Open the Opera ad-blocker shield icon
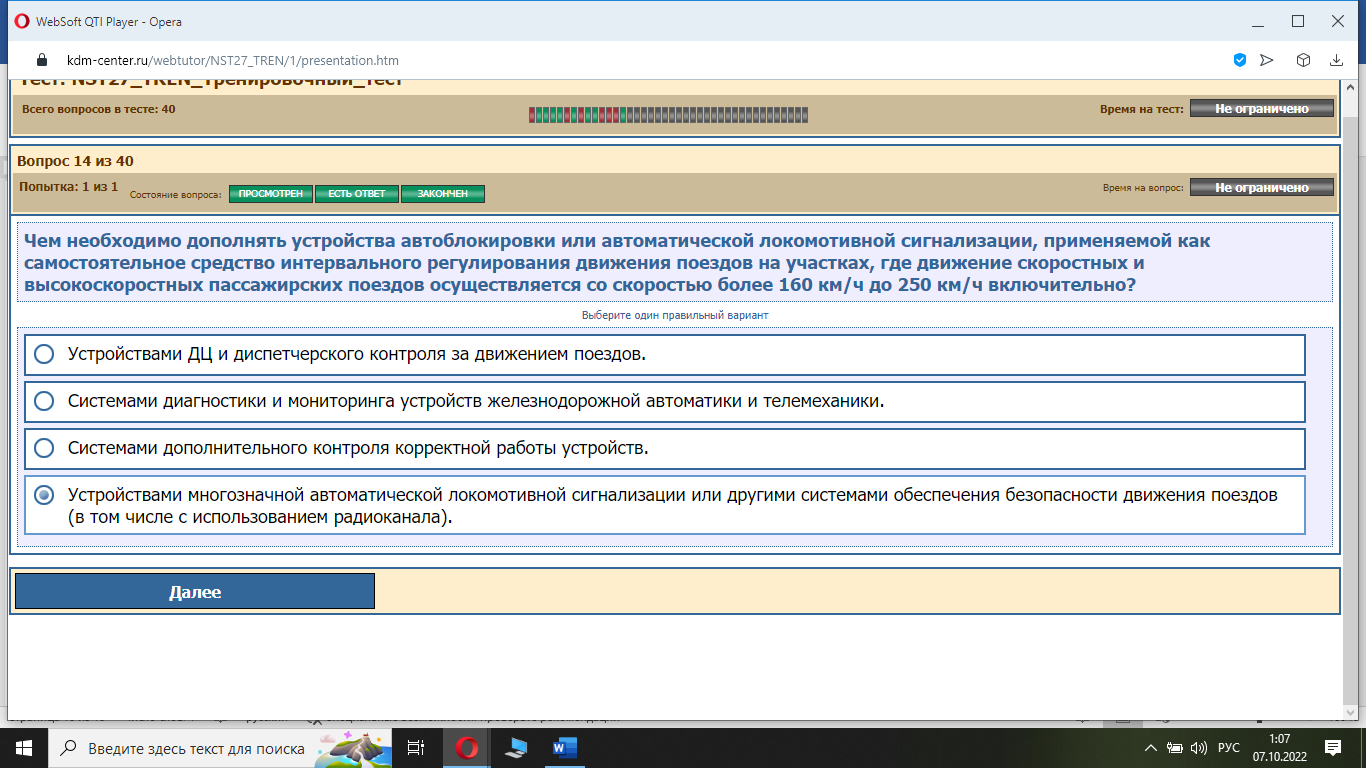This screenshot has height=768, width=1366. click(x=1240, y=60)
